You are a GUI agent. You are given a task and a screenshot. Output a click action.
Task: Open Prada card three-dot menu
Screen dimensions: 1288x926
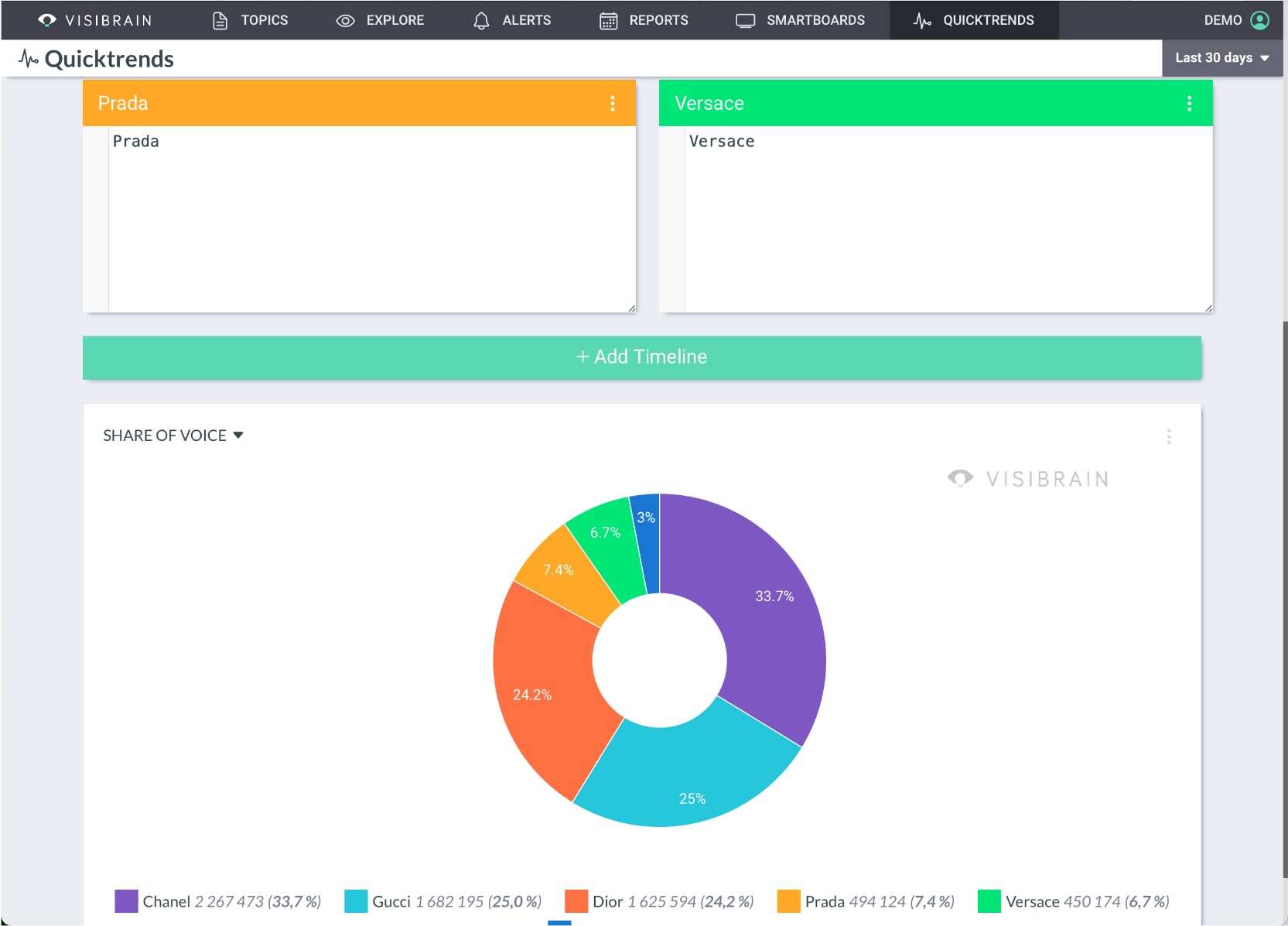click(x=613, y=104)
